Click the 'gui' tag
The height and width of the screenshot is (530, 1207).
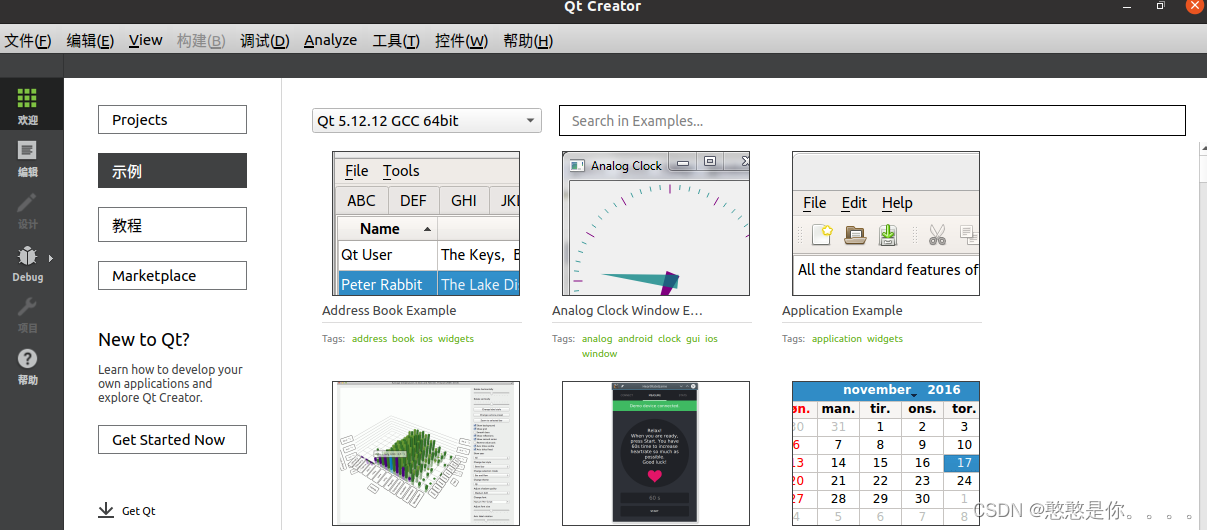[693, 339]
